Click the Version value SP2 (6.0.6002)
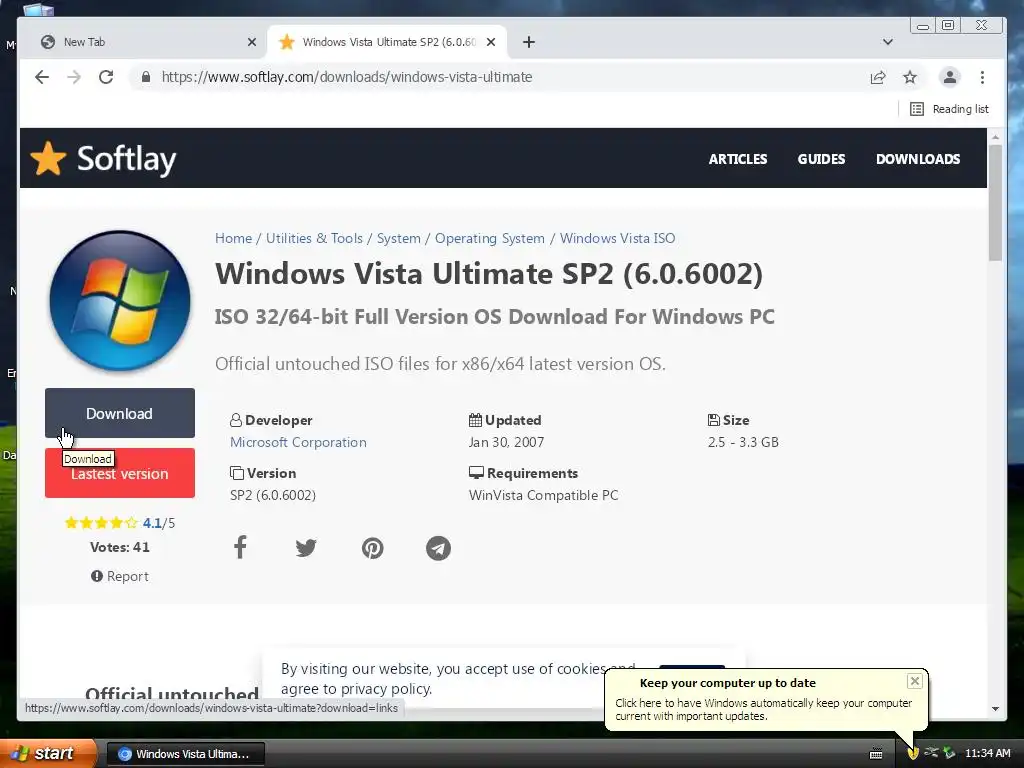The width and height of the screenshot is (1024, 768). [273, 495]
